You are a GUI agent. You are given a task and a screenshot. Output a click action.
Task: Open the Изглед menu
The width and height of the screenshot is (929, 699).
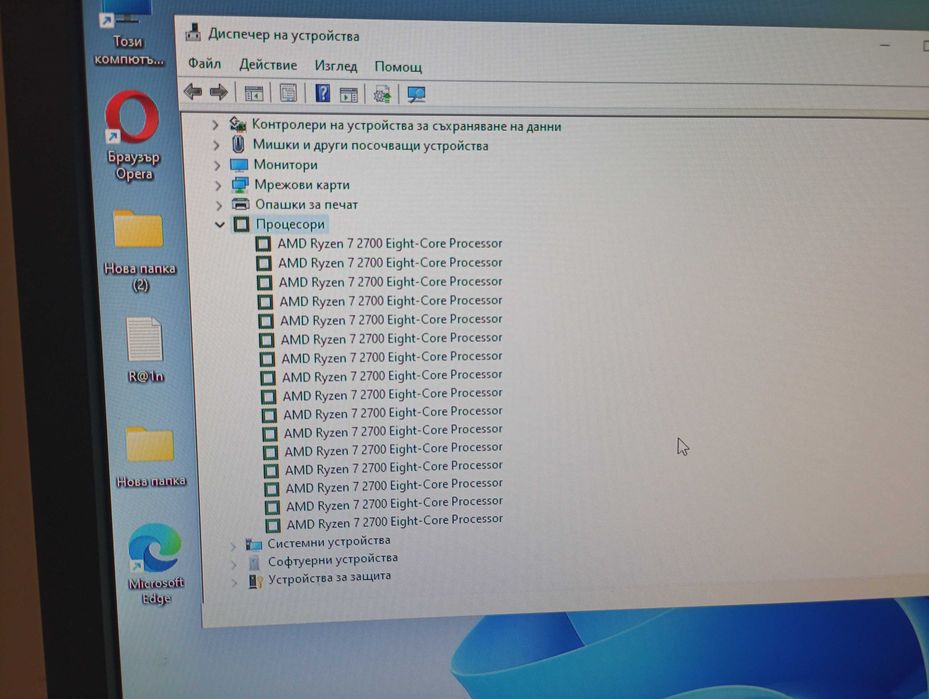click(336, 66)
